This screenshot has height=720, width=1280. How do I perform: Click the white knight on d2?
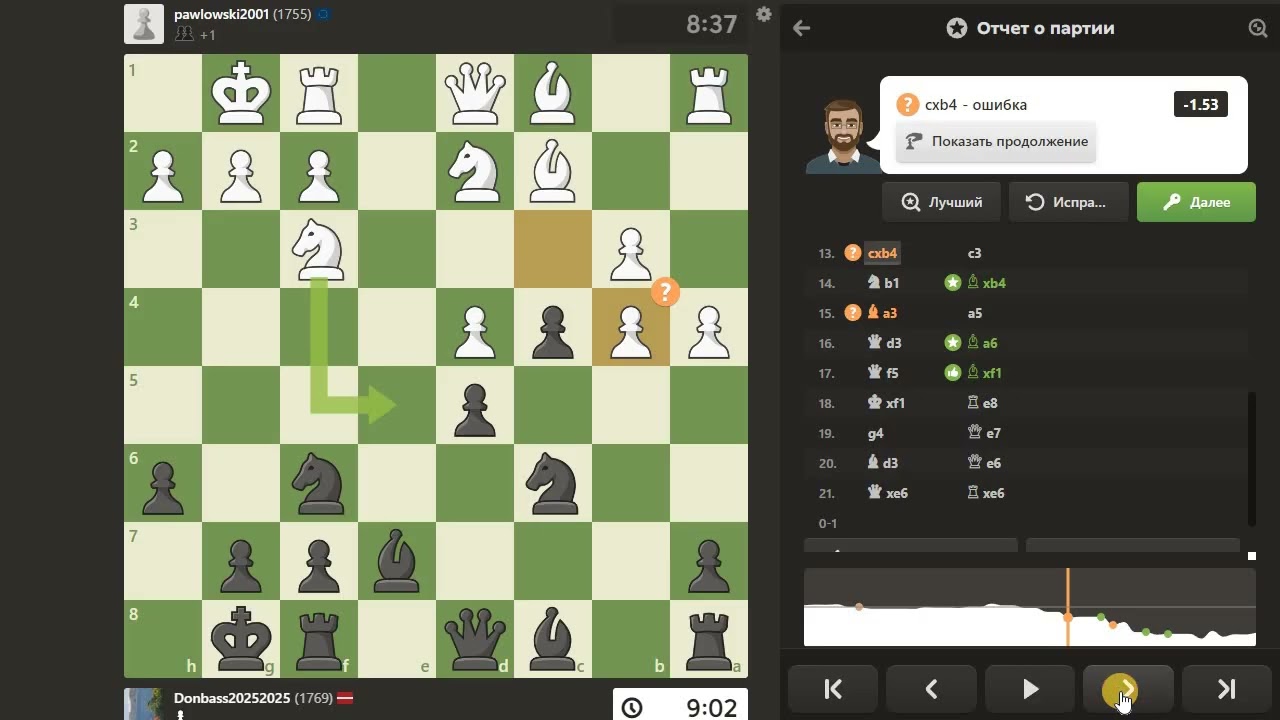(x=475, y=171)
